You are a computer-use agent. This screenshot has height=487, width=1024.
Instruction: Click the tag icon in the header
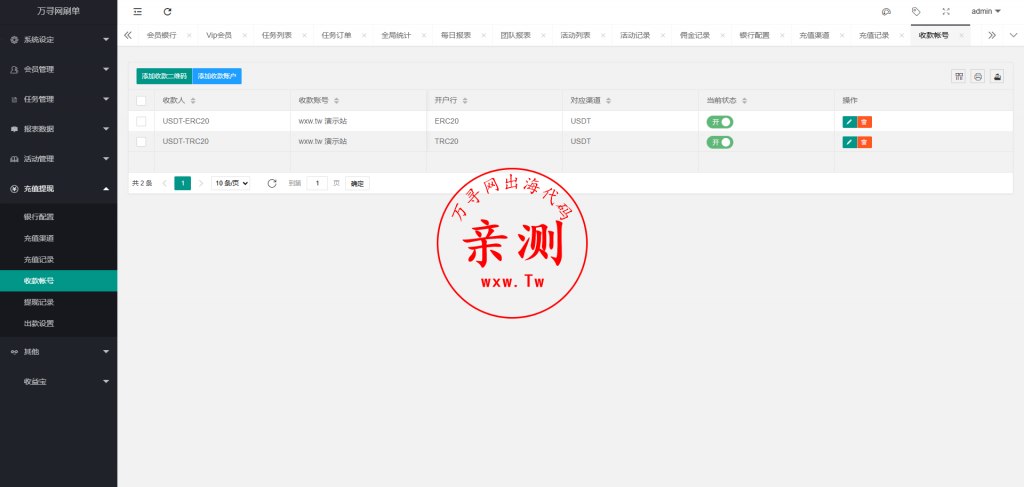[916, 11]
